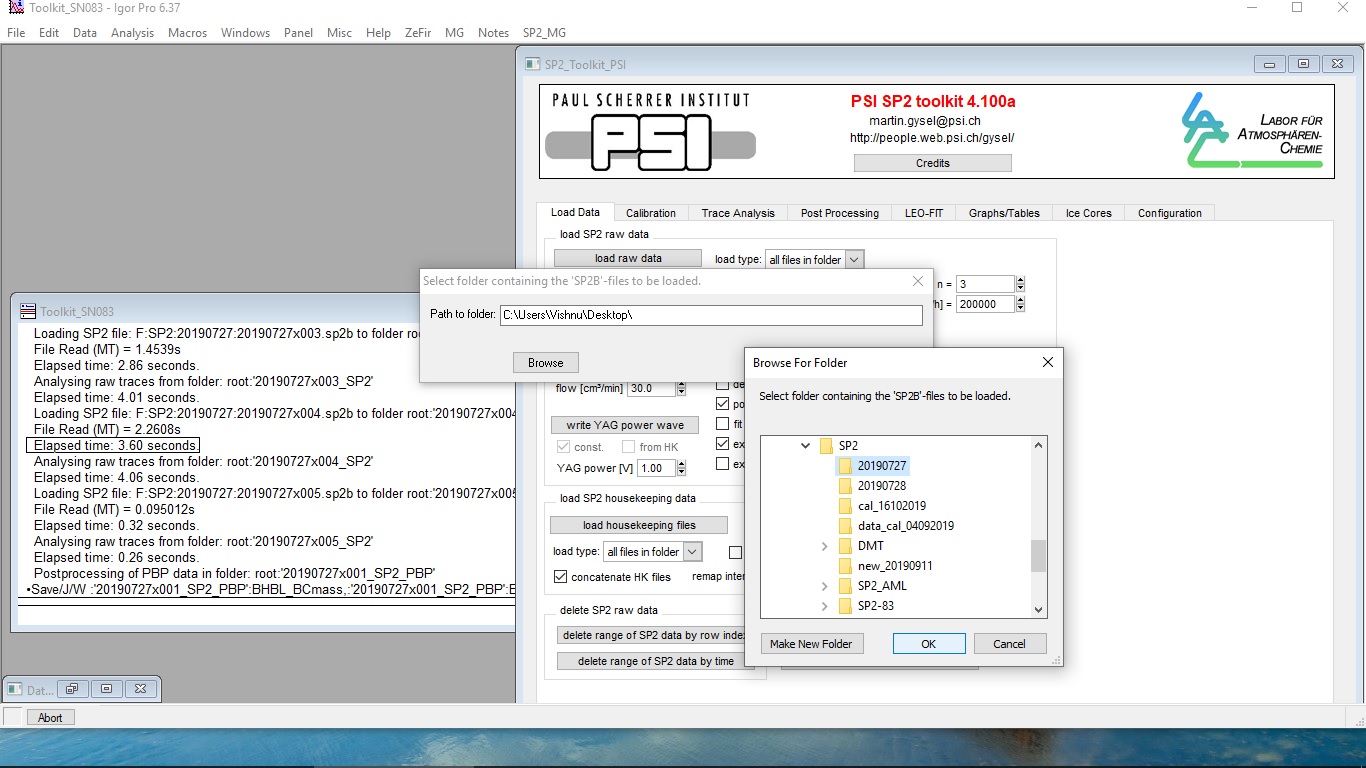Switch to the LEO-FIT tab
This screenshot has width=1366, height=768.
[924, 213]
